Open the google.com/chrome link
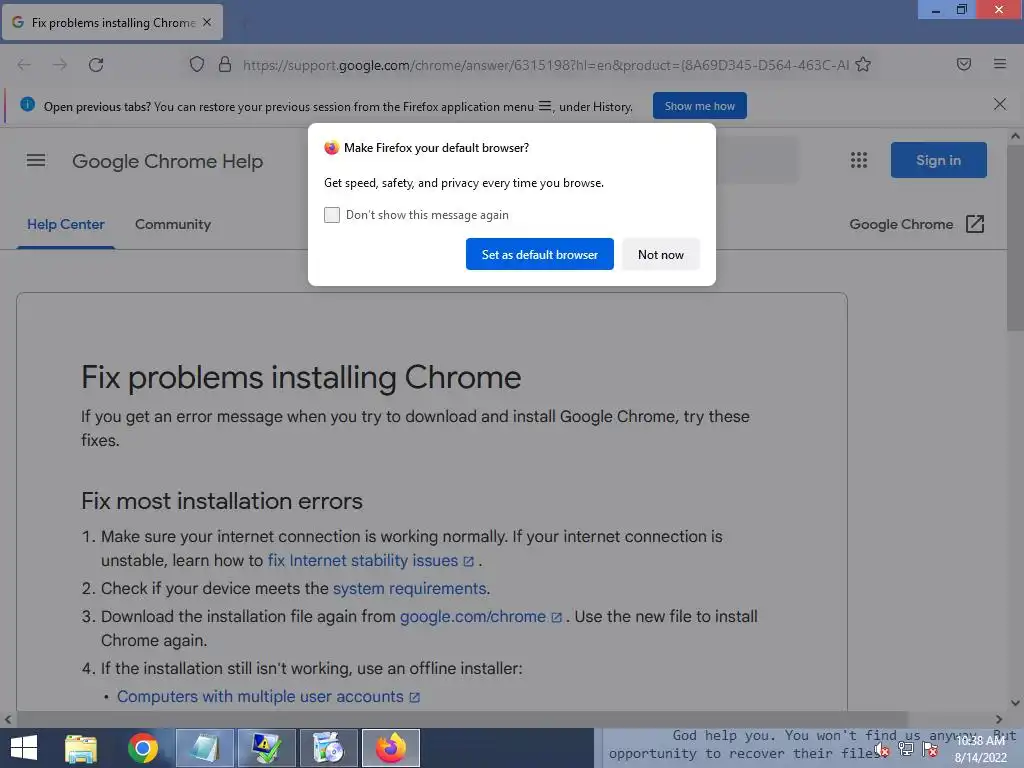 tap(480, 616)
